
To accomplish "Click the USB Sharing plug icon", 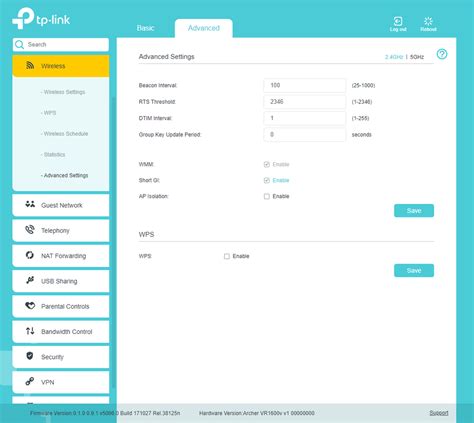I will point(30,280).
